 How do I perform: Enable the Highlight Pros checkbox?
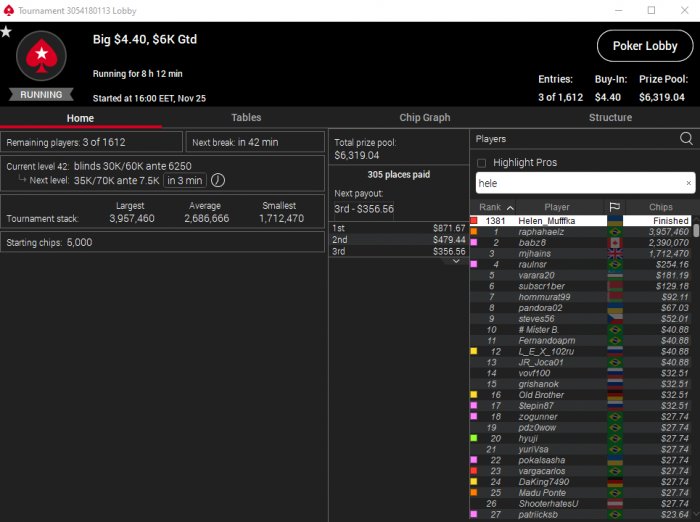pyautogui.click(x=481, y=163)
